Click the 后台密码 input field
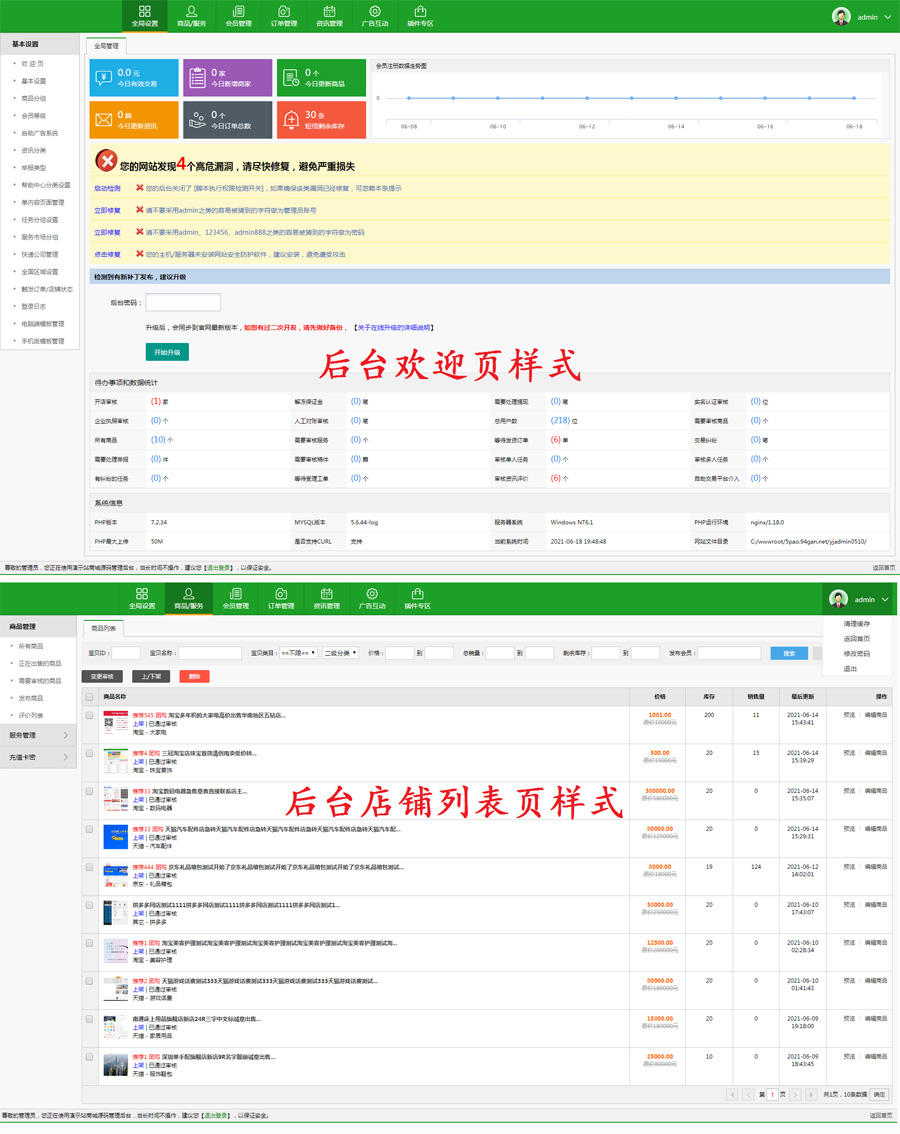 click(x=183, y=302)
